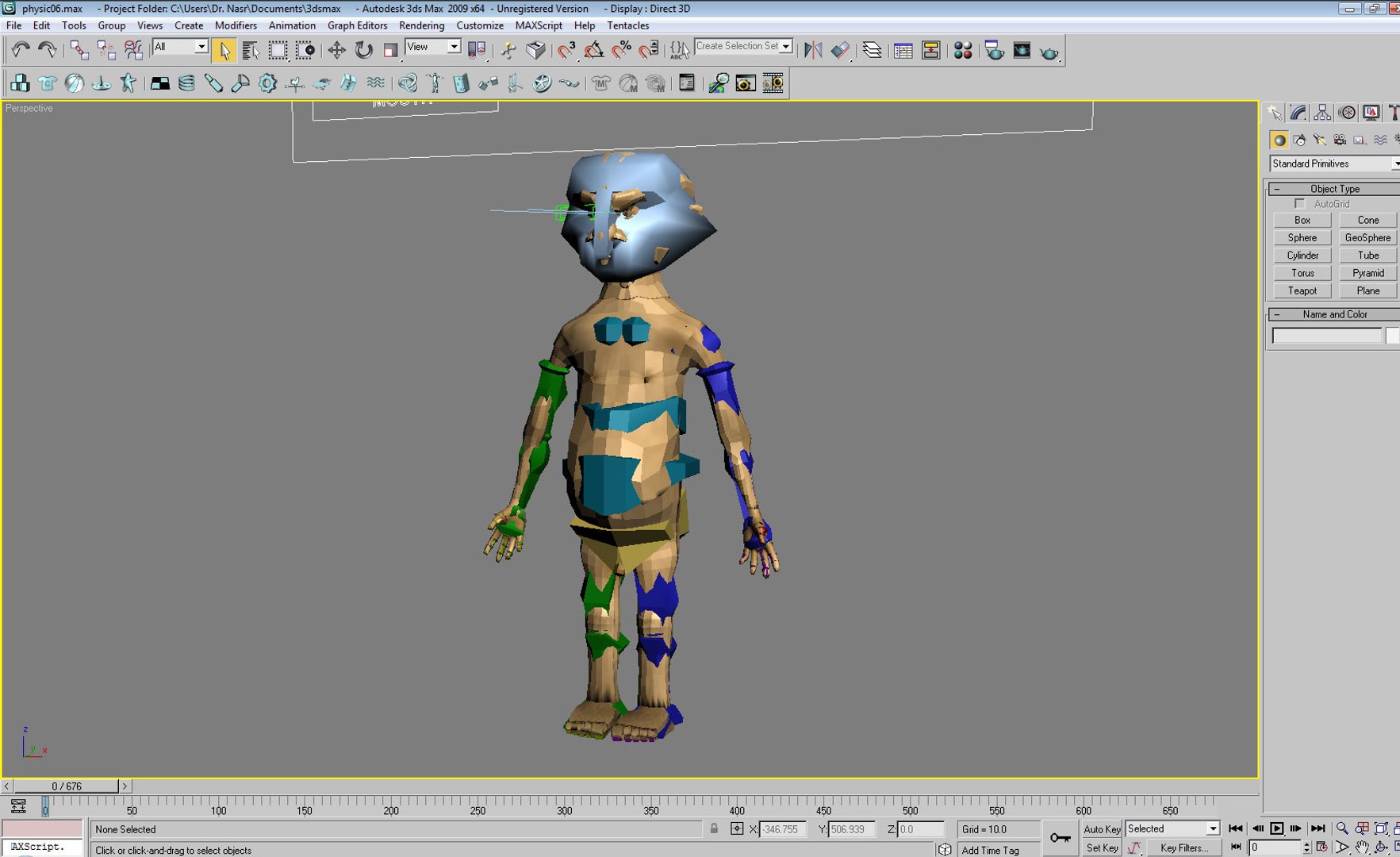Click the Key Filters button
The height and width of the screenshot is (857, 1400).
(x=1183, y=847)
